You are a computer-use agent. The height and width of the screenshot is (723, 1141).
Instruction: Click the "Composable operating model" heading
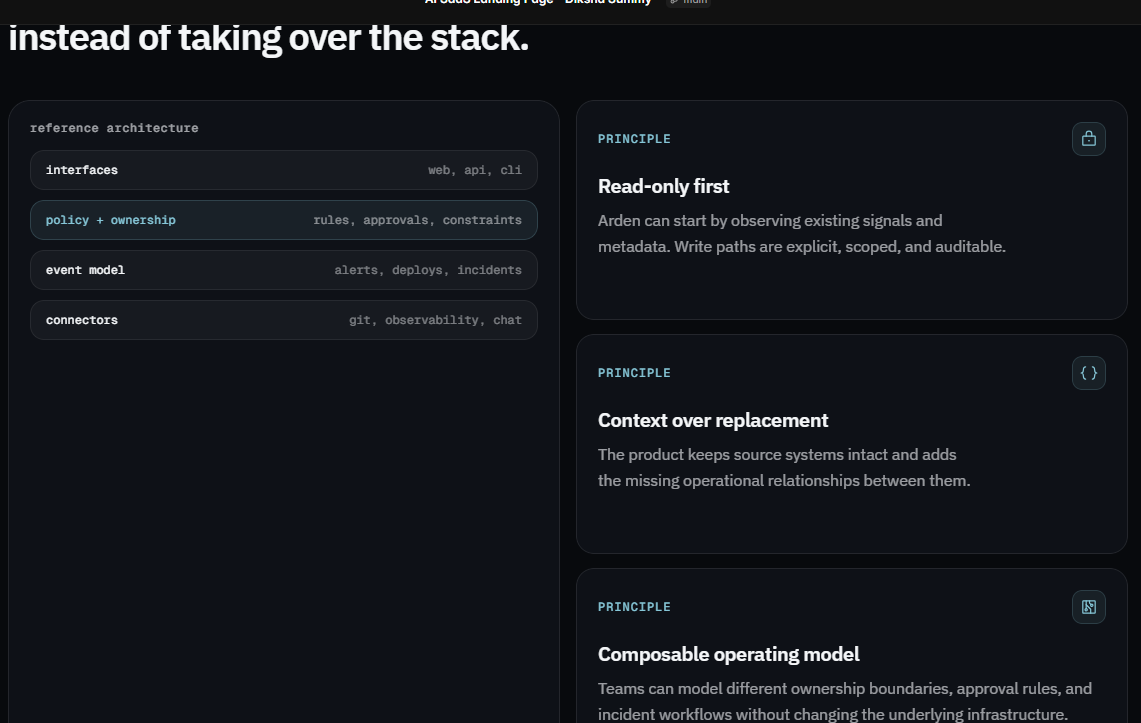pos(728,655)
